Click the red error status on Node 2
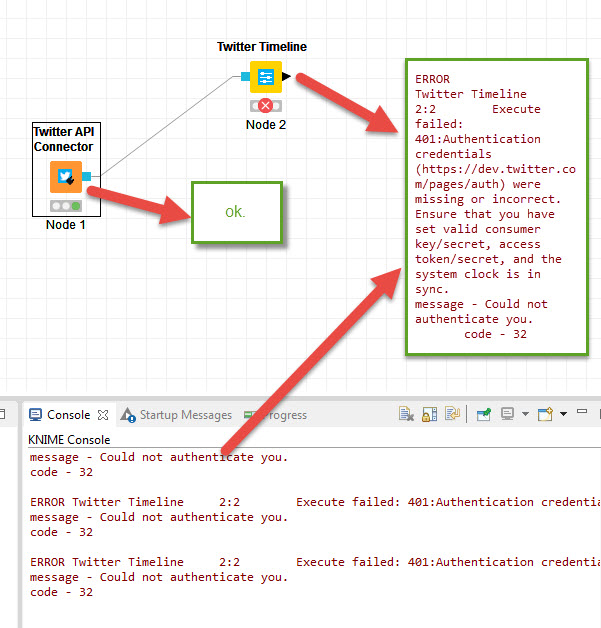The image size is (601, 628). click(x=266, y=105)
